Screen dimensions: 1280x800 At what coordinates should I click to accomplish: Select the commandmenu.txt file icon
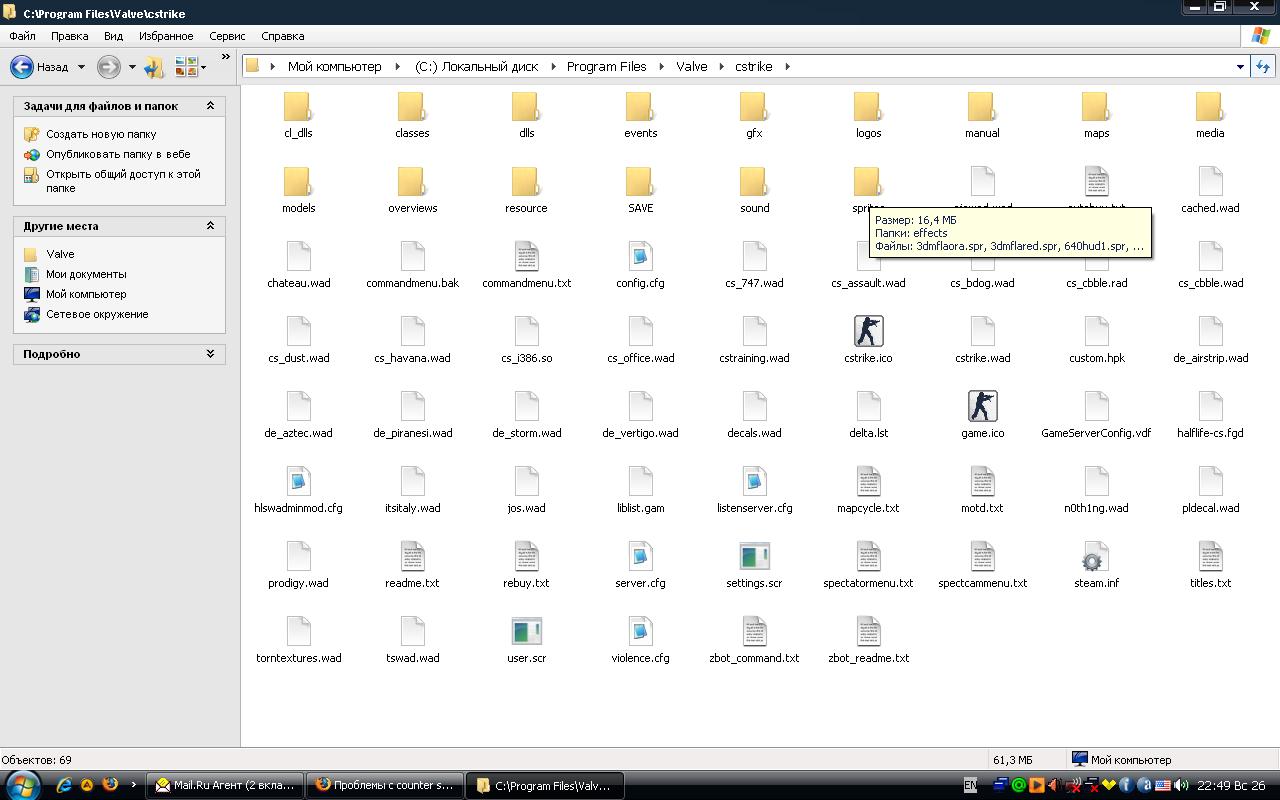526,256
